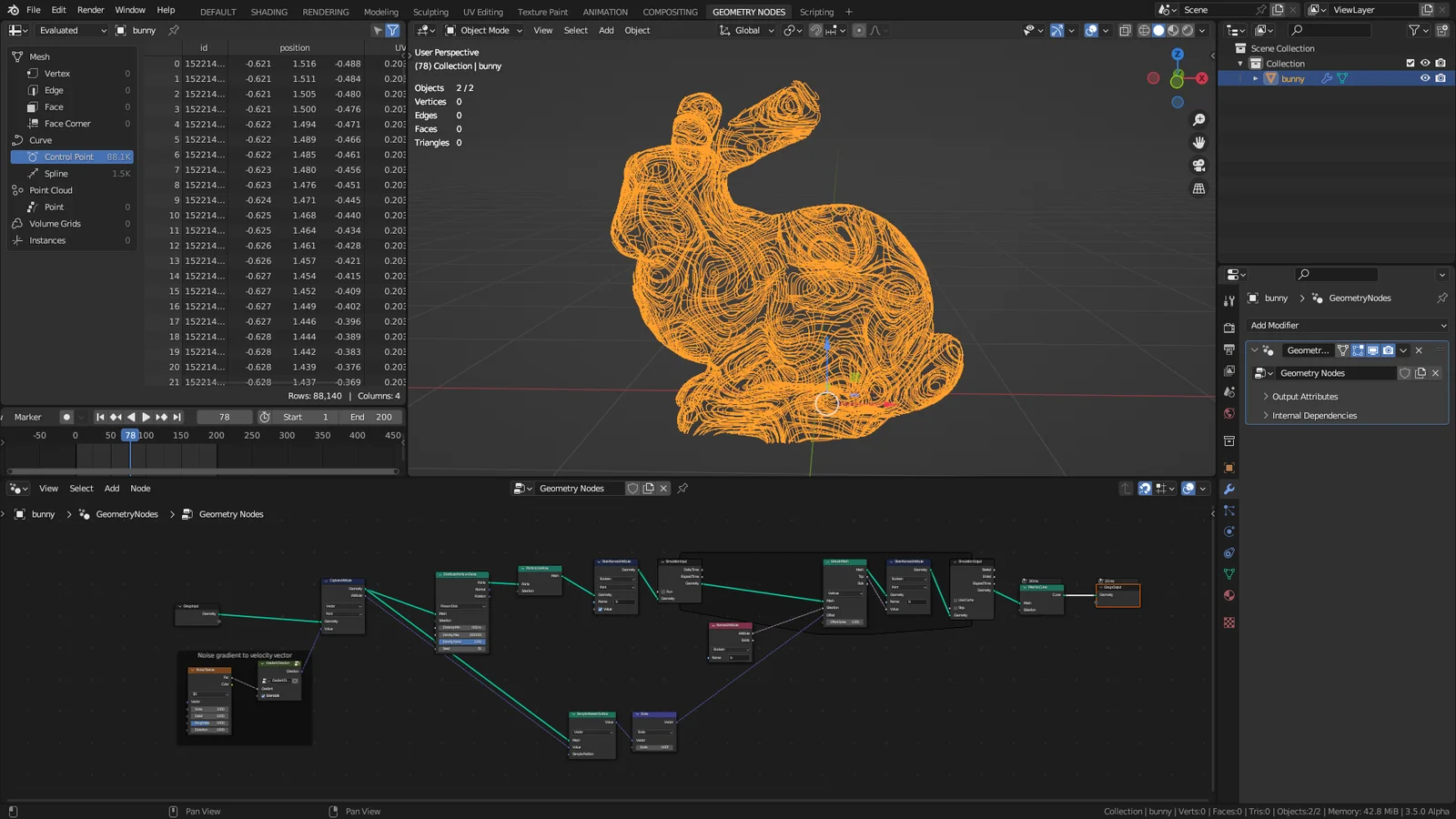Image resolution: width=1456 pixels, height=819 pixels.
Task: Delete the Geometry Nodes modifier with the X button
Action: [x=1419, y=350]
